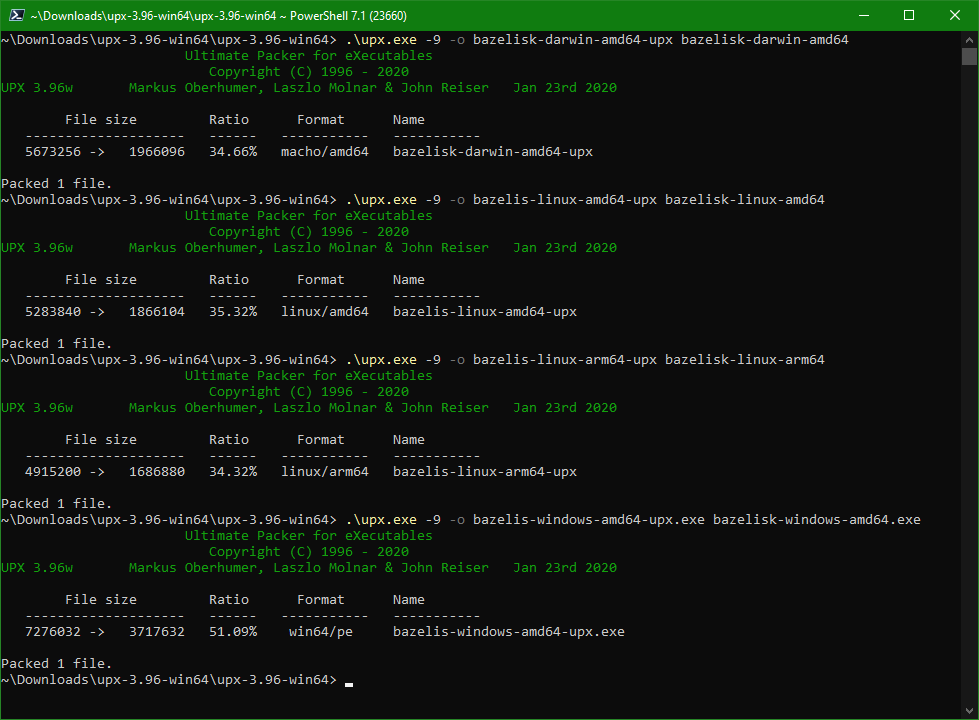Click the scrollbar thumb at the top
Viewport: 979px width, 720px height.
point(970,55)
